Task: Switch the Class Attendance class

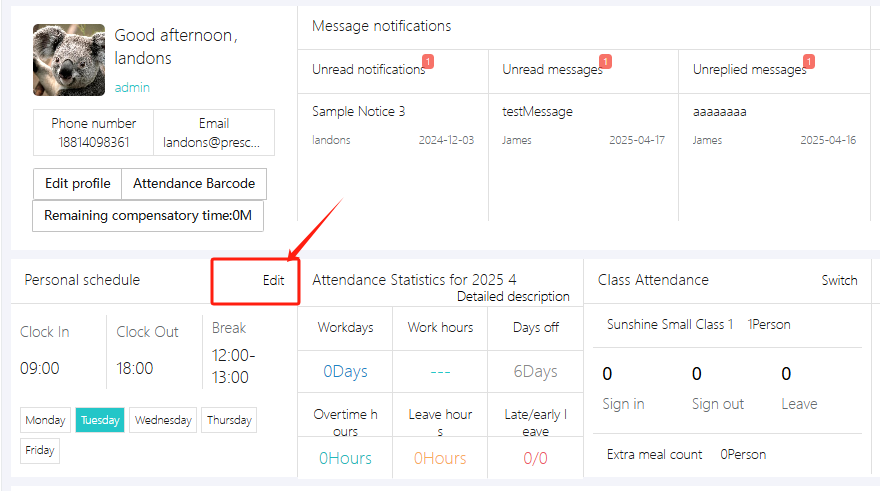Action: [x=839, y=281]
